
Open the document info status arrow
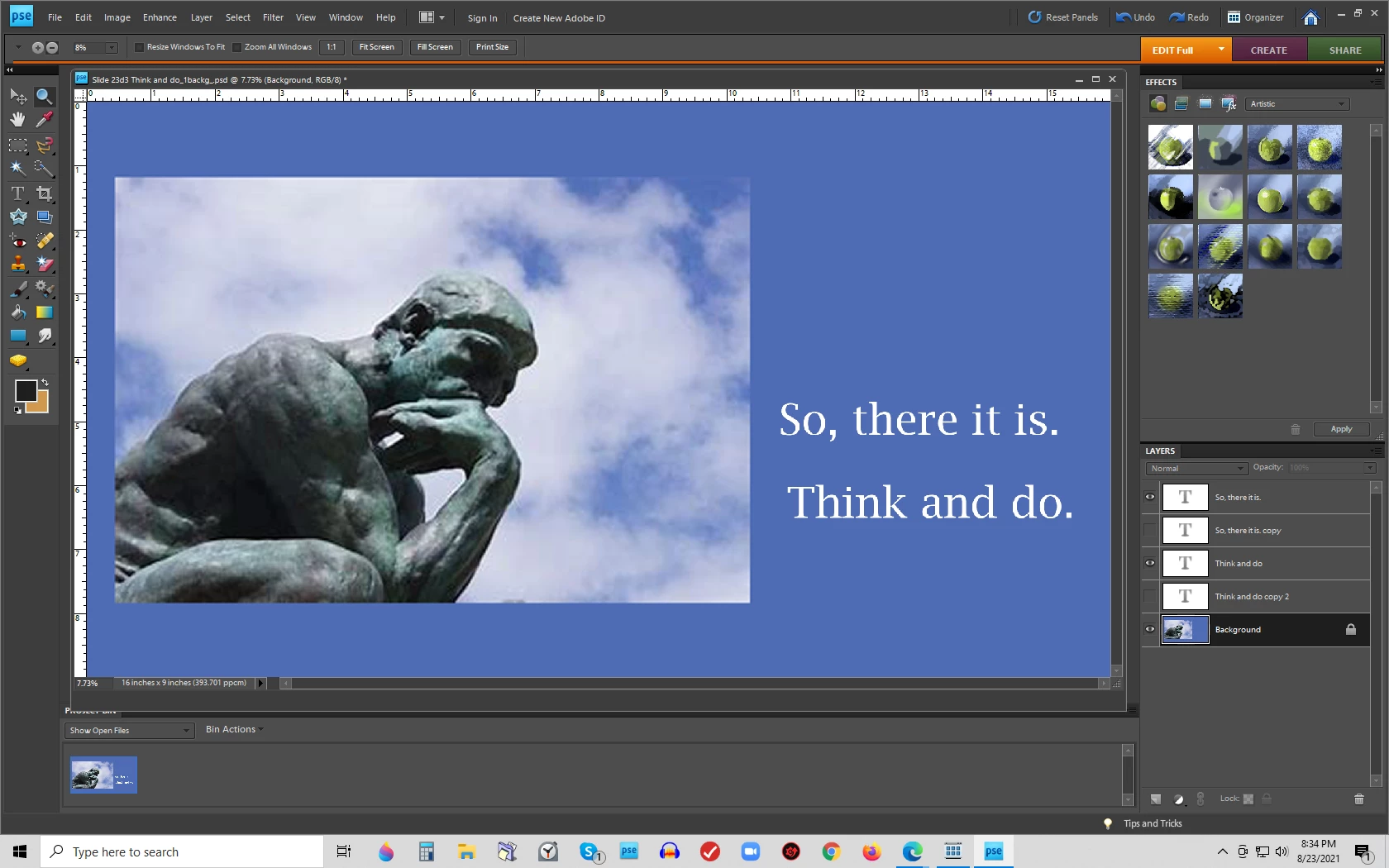point(260,684)
